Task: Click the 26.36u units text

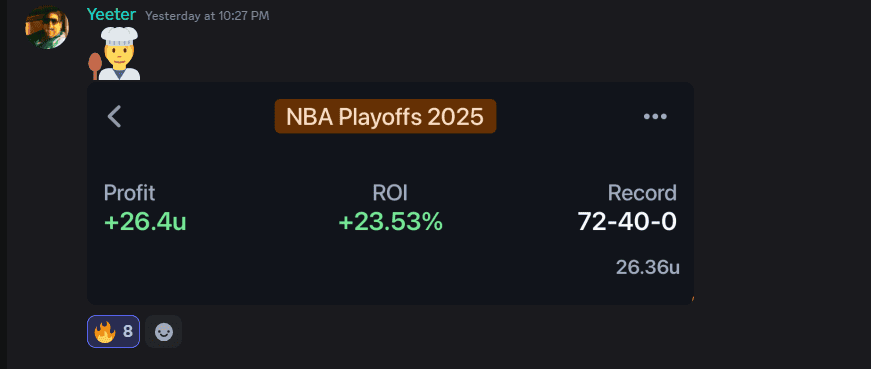Action: coord(648,267)
